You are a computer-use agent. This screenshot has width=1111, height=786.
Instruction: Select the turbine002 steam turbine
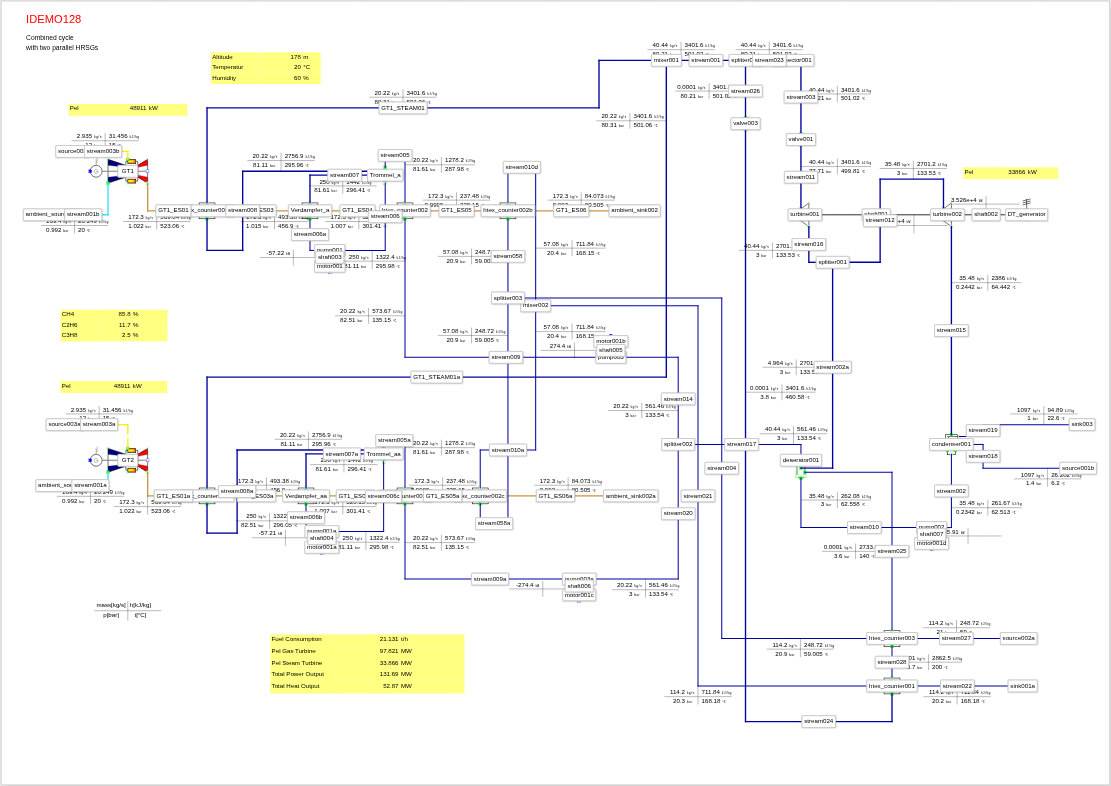[948, 214]
